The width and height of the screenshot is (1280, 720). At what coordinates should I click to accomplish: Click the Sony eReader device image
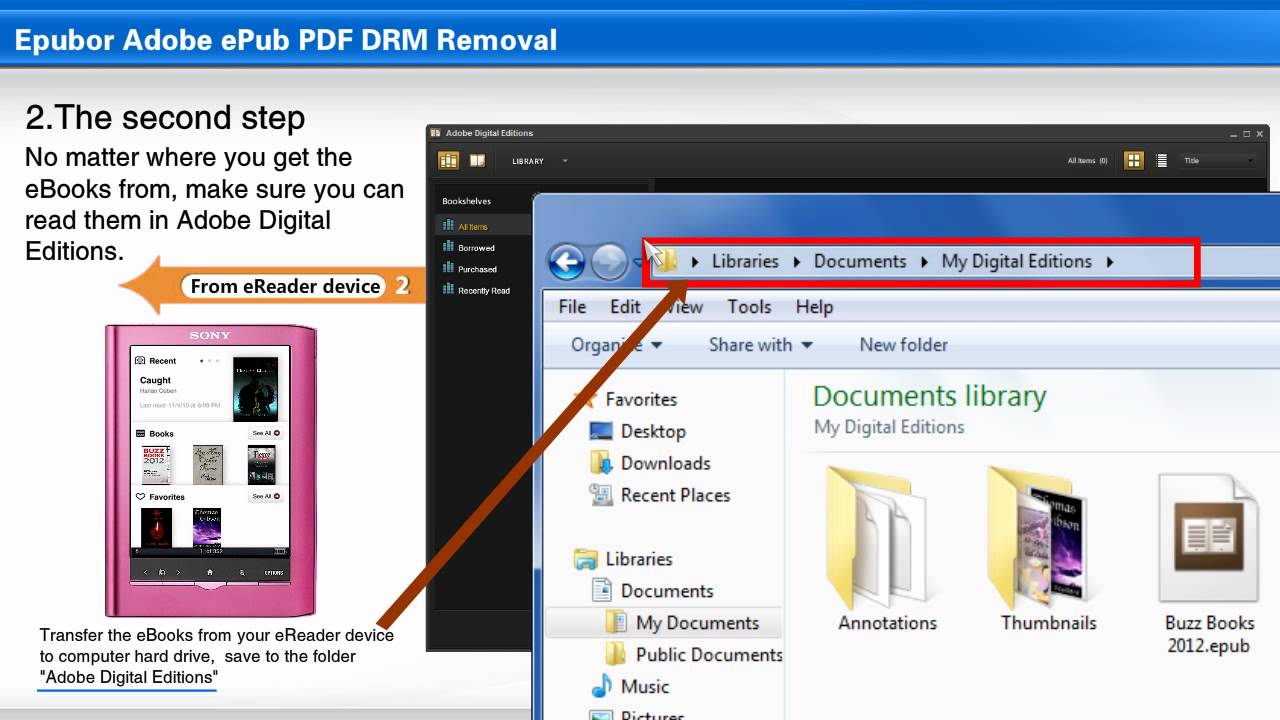point(210,470)
